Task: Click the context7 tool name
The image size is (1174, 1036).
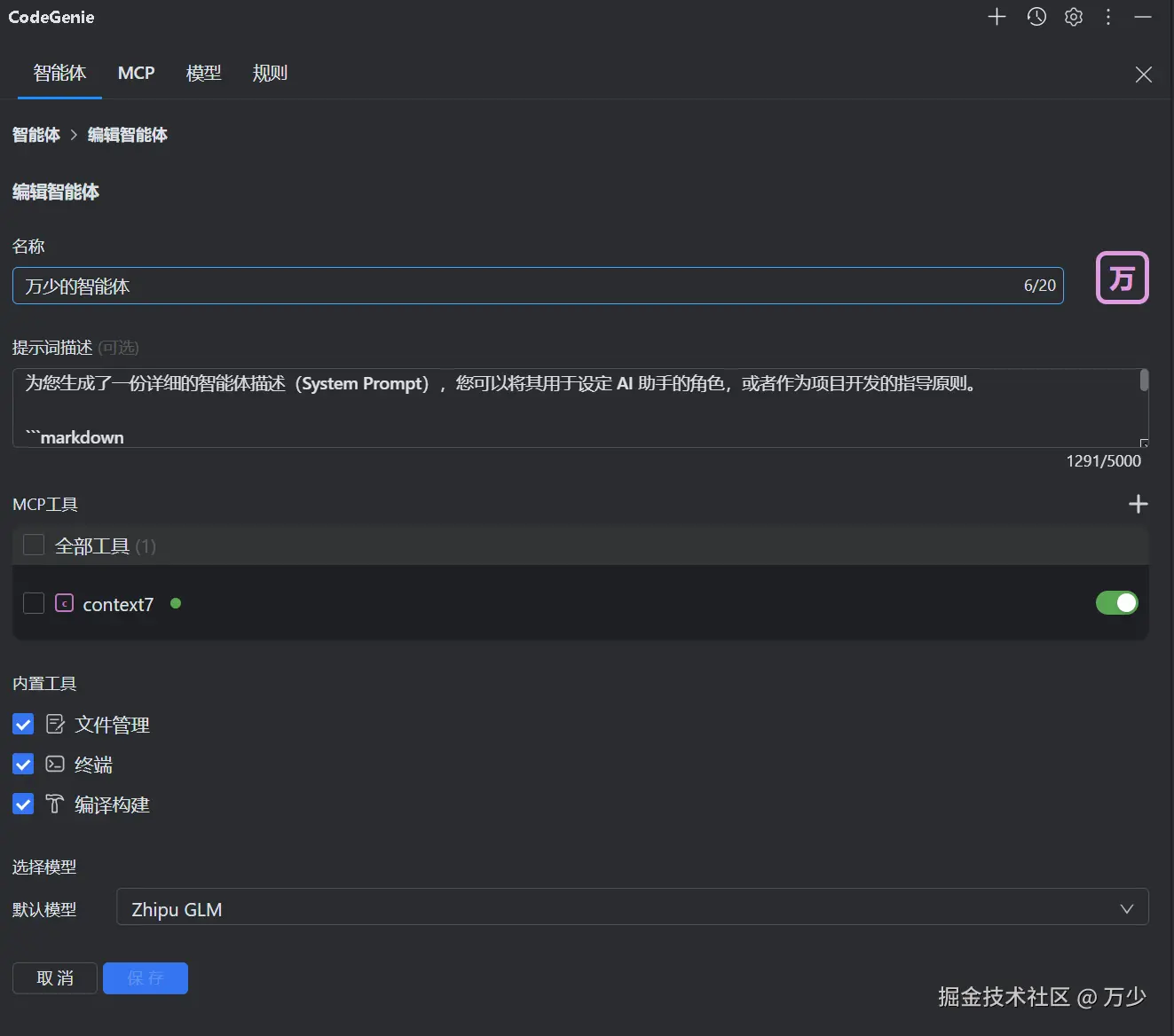Action: [118, 604]
